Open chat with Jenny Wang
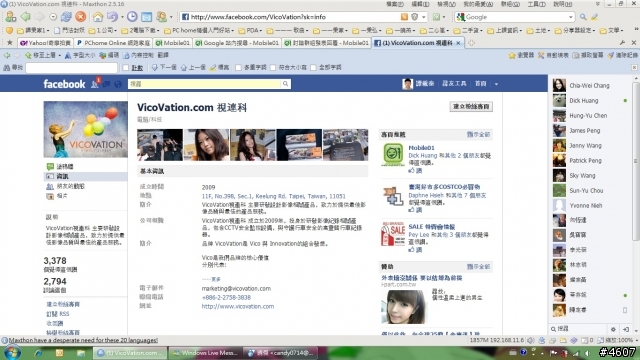This screenshot has height=360, width=640. pos(590,145)
